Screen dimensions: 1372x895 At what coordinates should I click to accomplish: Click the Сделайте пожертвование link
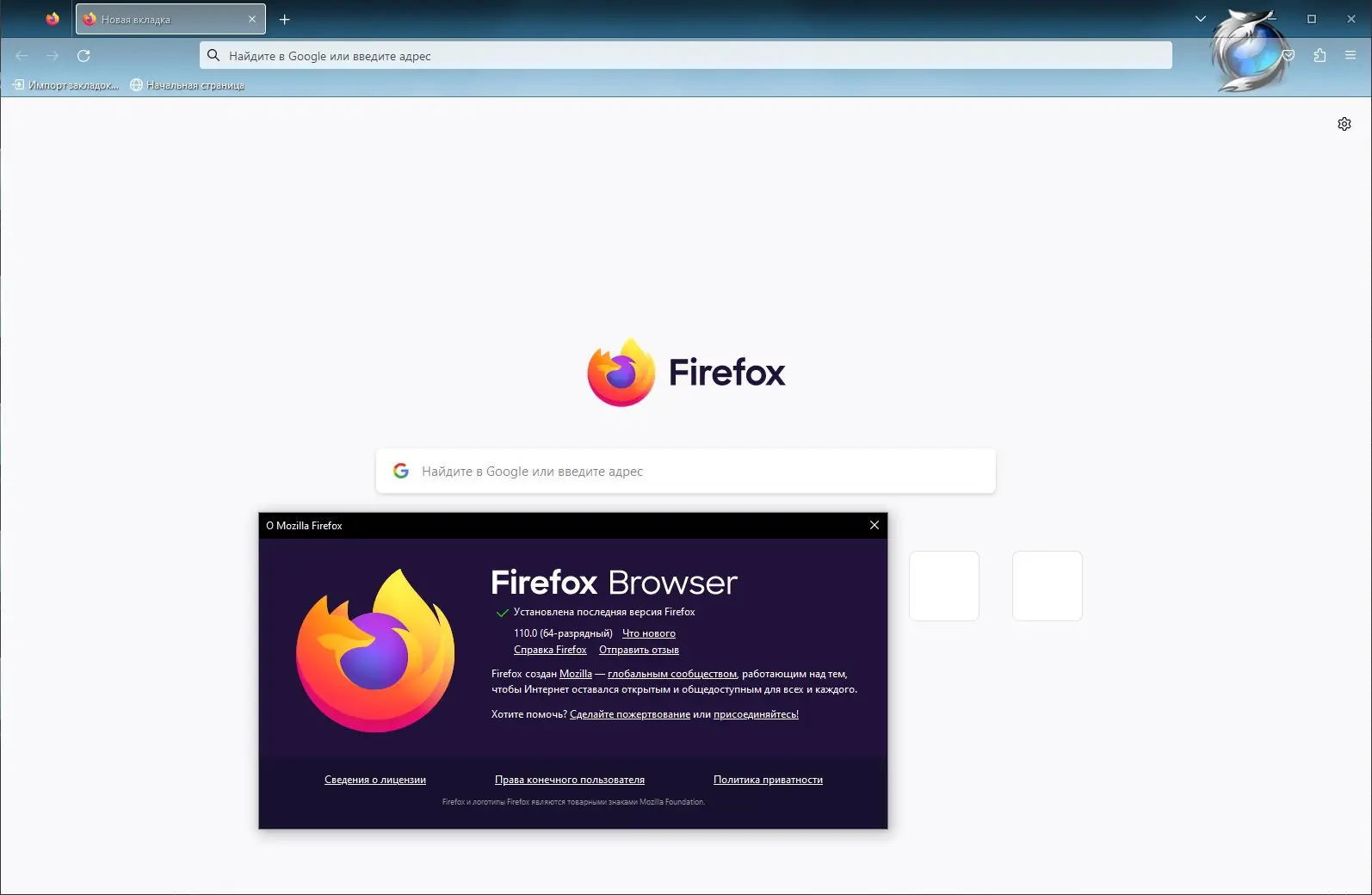pyautogui.click(x=630, y=714)
